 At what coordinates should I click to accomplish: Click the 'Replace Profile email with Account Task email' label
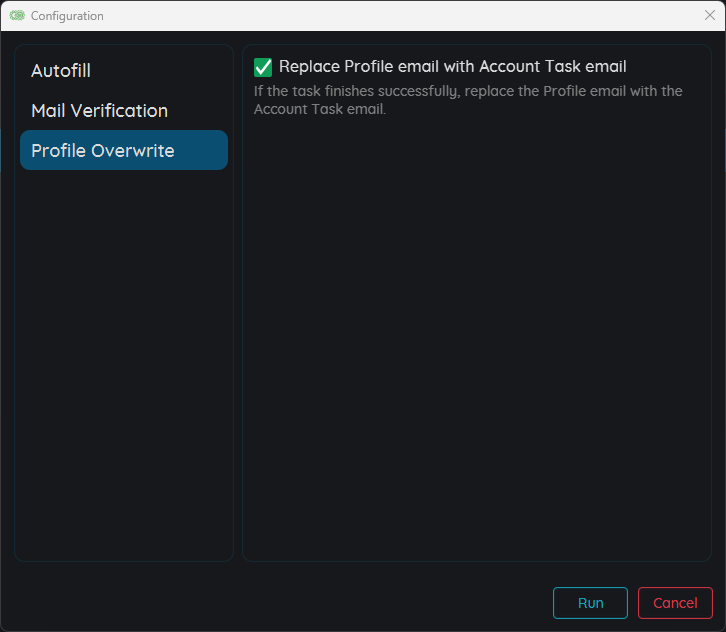(x=452, y=67)
